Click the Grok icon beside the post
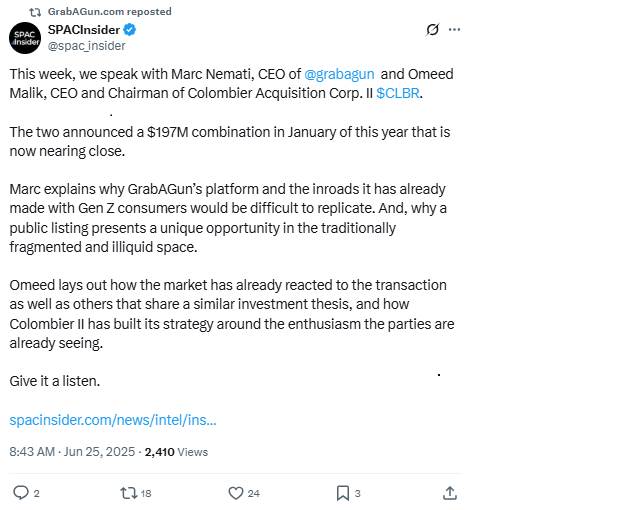 pyautogui.click(x=432, y=30)
